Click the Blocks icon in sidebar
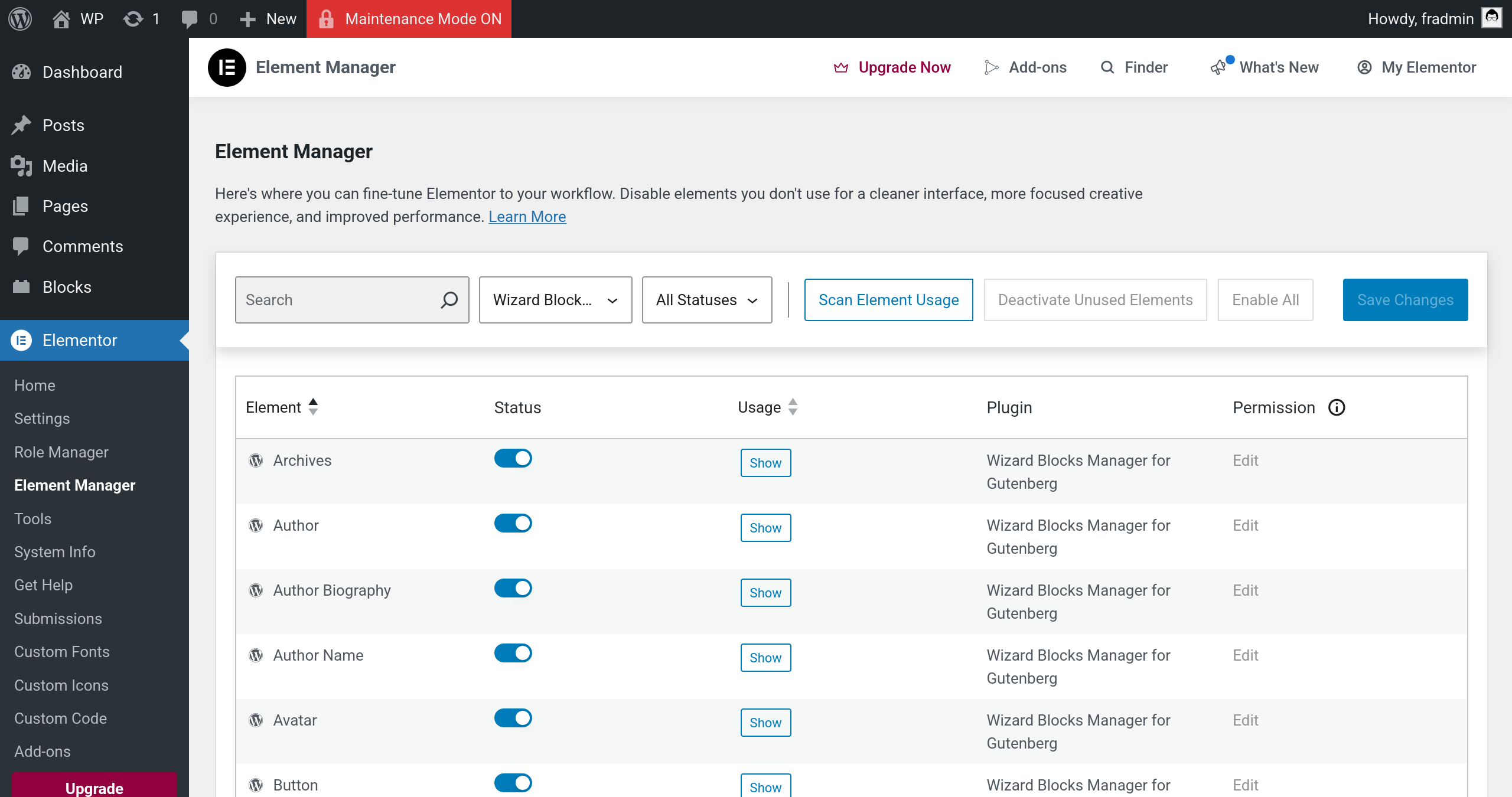This screenshot has height=797, width=1512. click(x=21, y=287)
